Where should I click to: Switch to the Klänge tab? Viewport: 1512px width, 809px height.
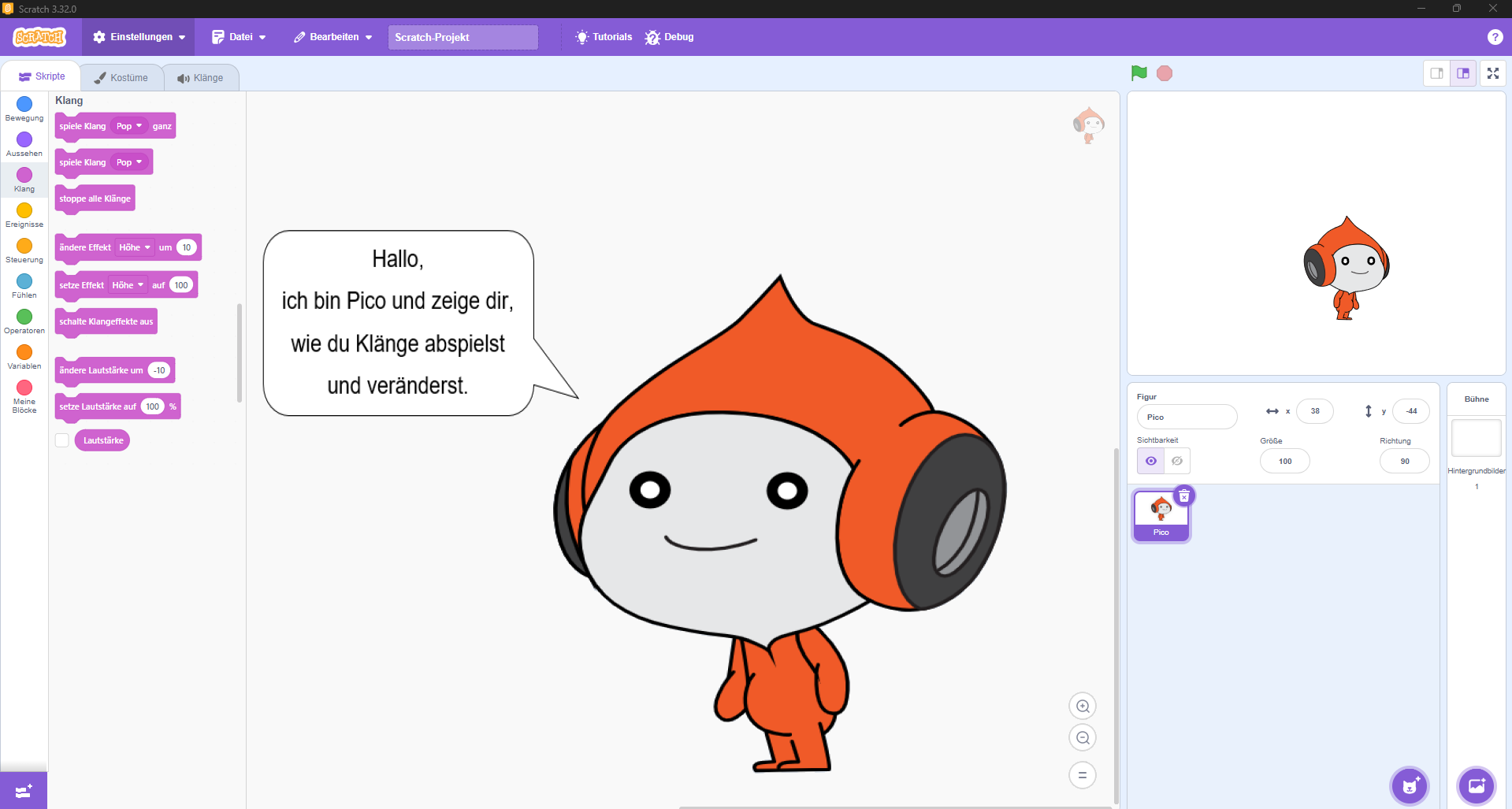[200, 78]
